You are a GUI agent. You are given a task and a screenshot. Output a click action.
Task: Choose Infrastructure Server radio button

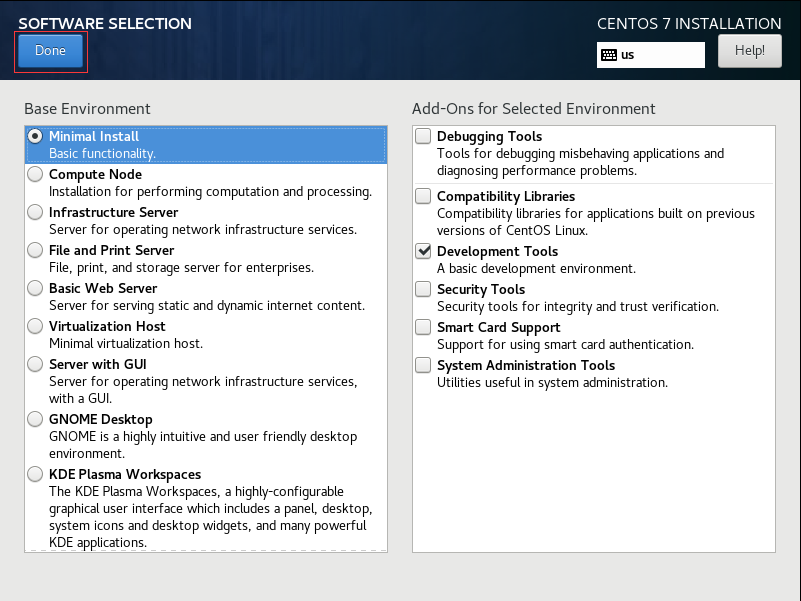pyautogui.click(x=35, y=212)
